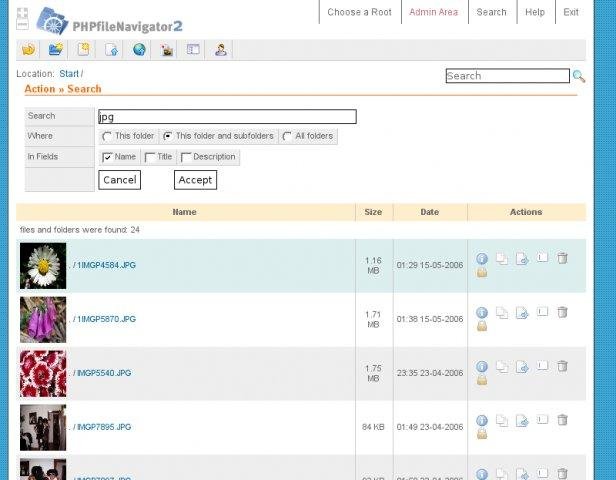This screenshot has height=480, width=616.
Task: Open the 1IMGP4584.JPG file link
Action: click(x=106, y=265)
